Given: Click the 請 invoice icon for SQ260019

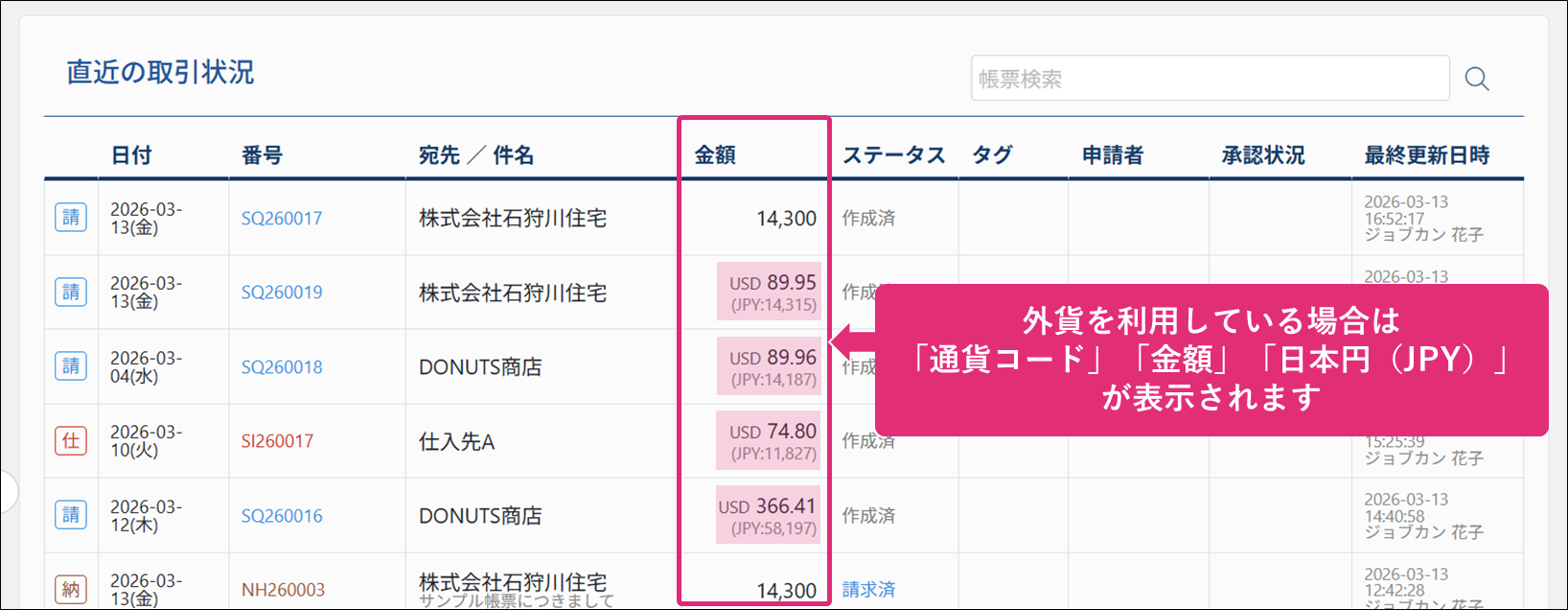Looking at the screenshot, I should pyautogui.click(x=71, y=292).
